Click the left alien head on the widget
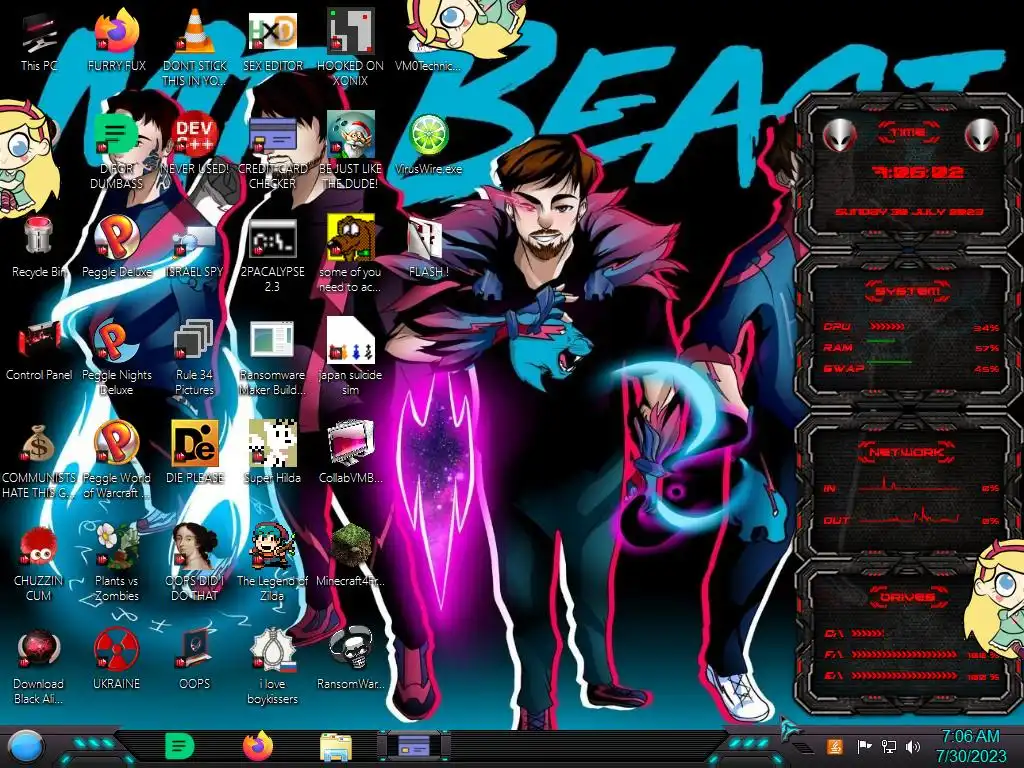The height and width of the screenshot is (768, 1024). click(840, 136)
